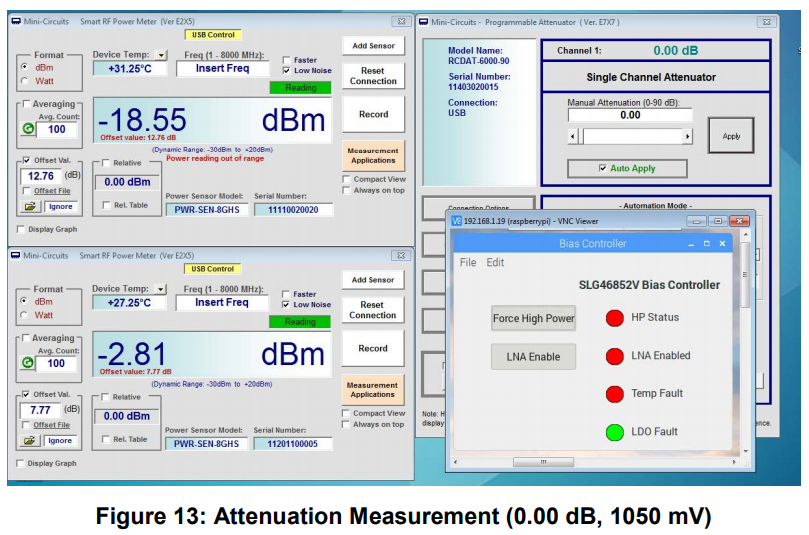Click PWR-SEN-8GHS model in bottom power meter
Viewport: 809px width, 535px height.
coord(206,444)
